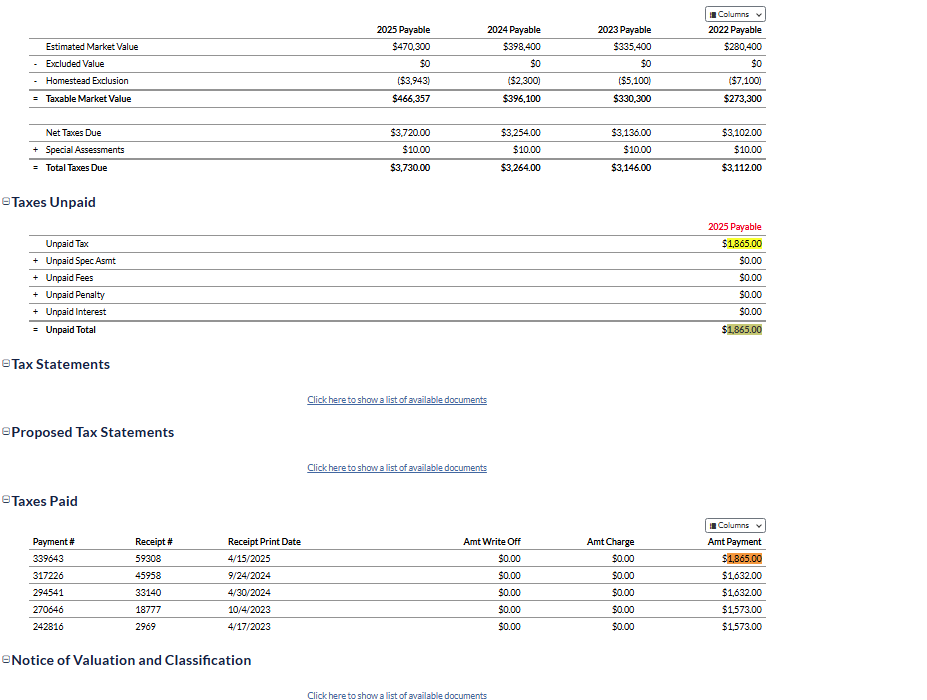Click the Amt Write Off column header
The height and width of the screenshot is (700, 927).
coord(492,542)
